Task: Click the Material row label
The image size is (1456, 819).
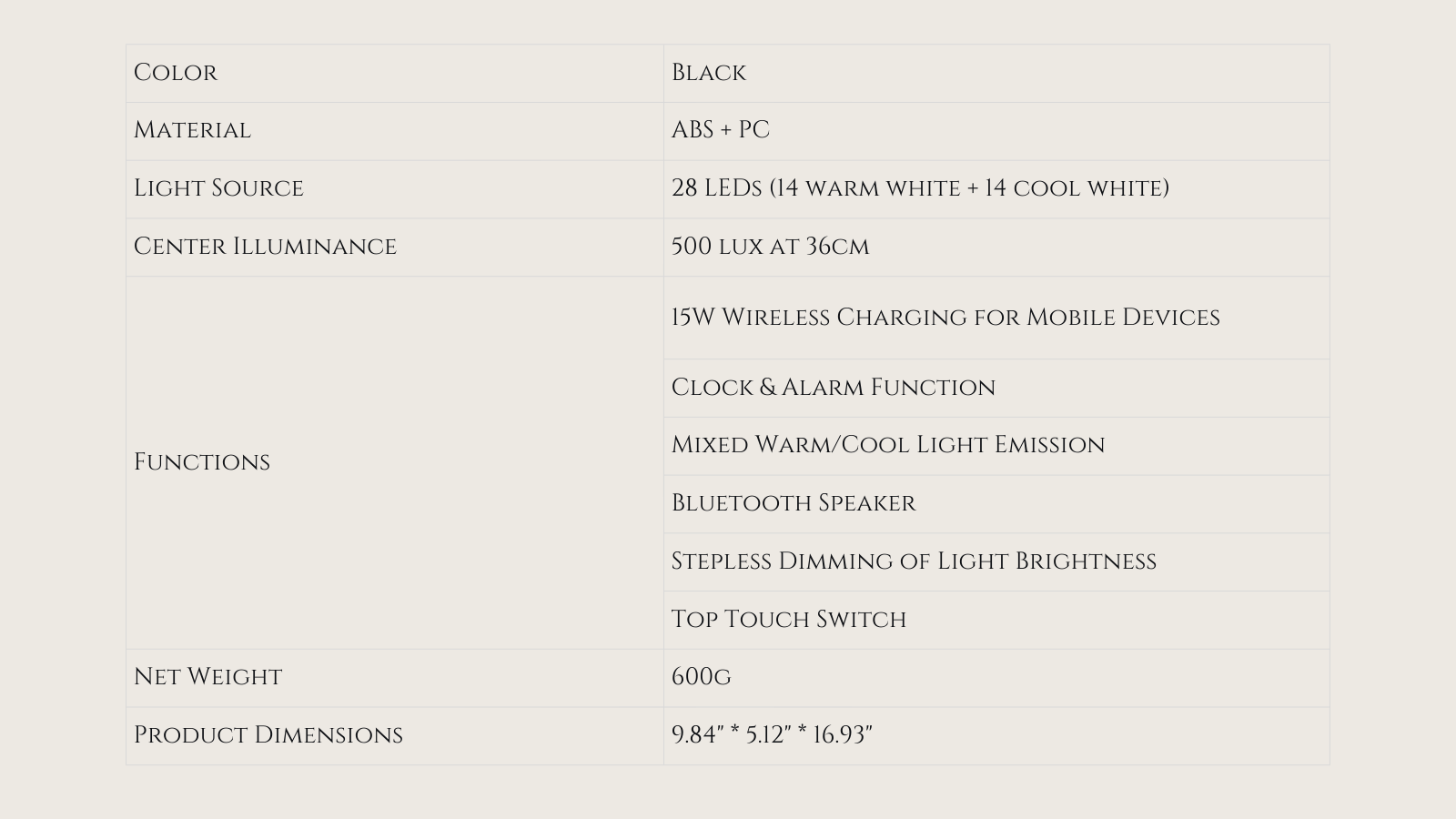Action: tap(192, 130)
